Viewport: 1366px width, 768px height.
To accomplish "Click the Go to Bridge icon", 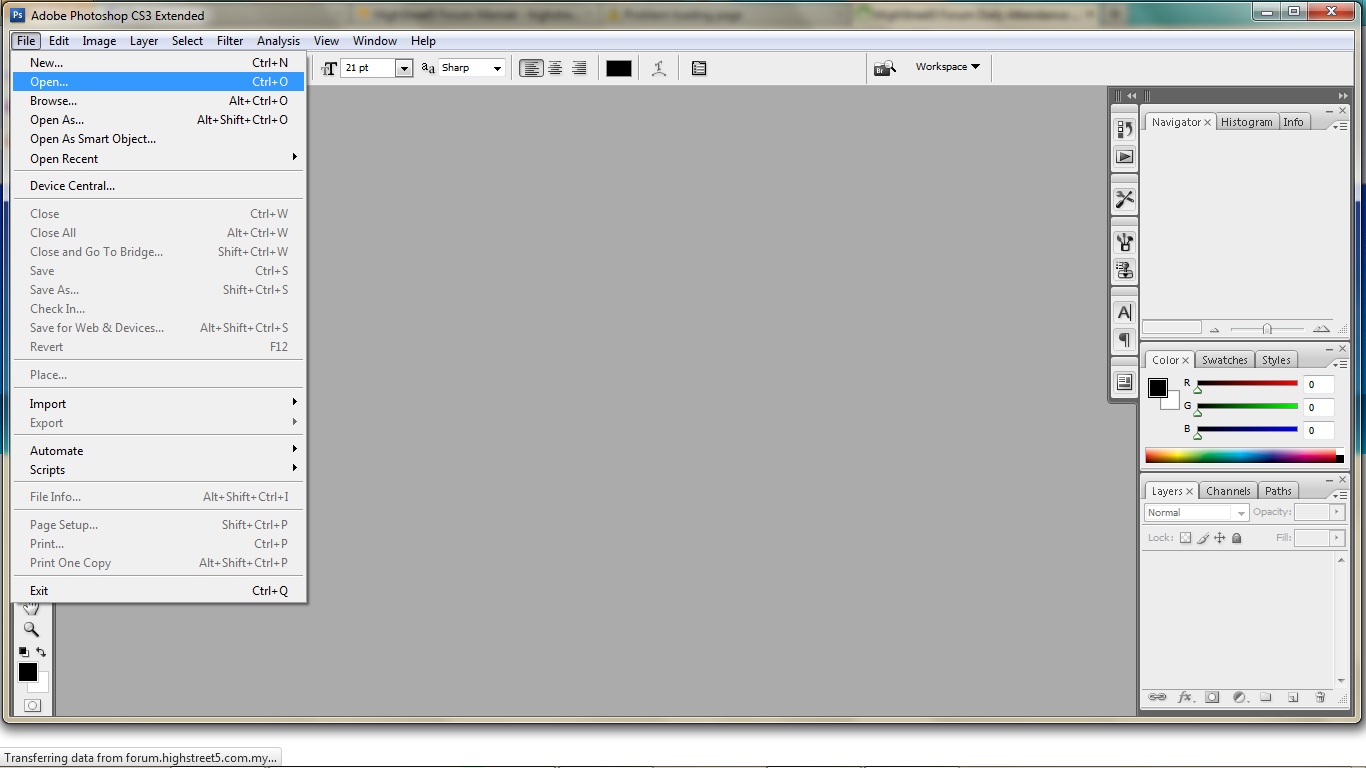I will [884, 68].
